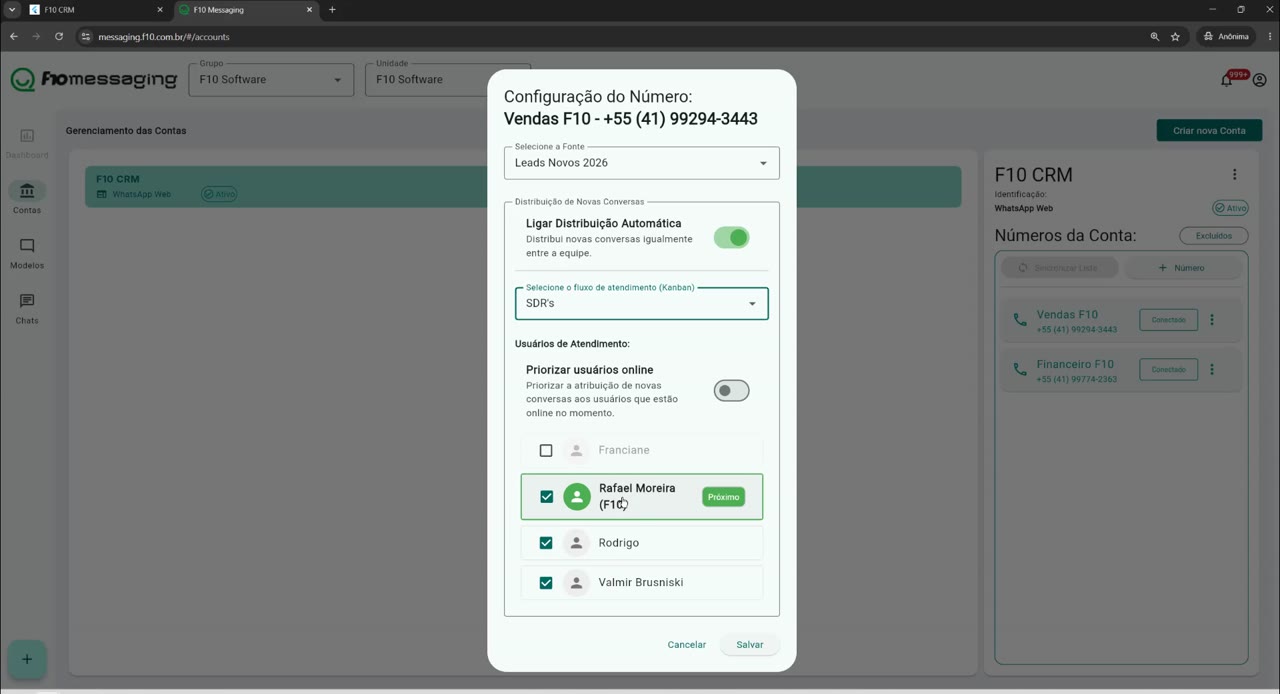Go back in the browser

pos(14,37)
